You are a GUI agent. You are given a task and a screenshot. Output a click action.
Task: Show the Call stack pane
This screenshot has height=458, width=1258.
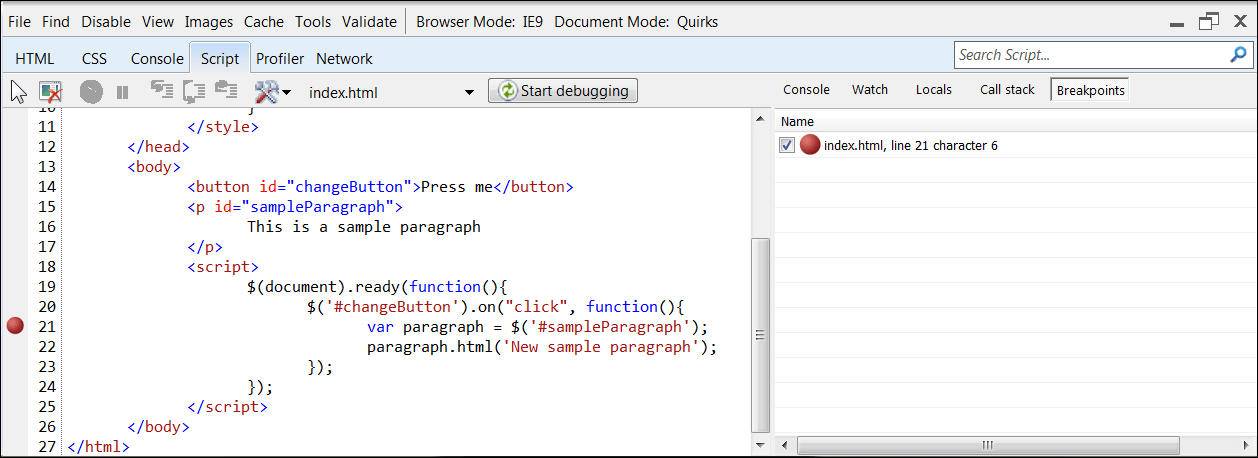[1007, 90]
